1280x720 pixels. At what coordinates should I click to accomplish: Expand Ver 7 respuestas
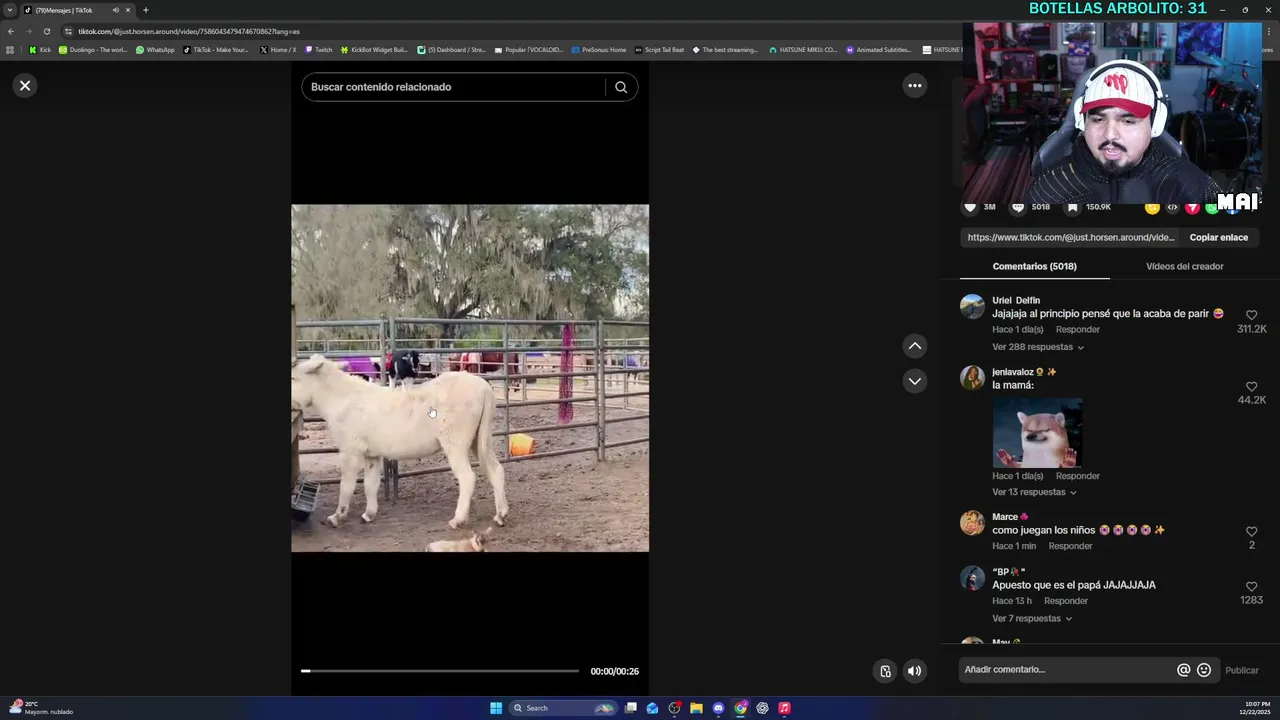click(x=1032, y=618)
